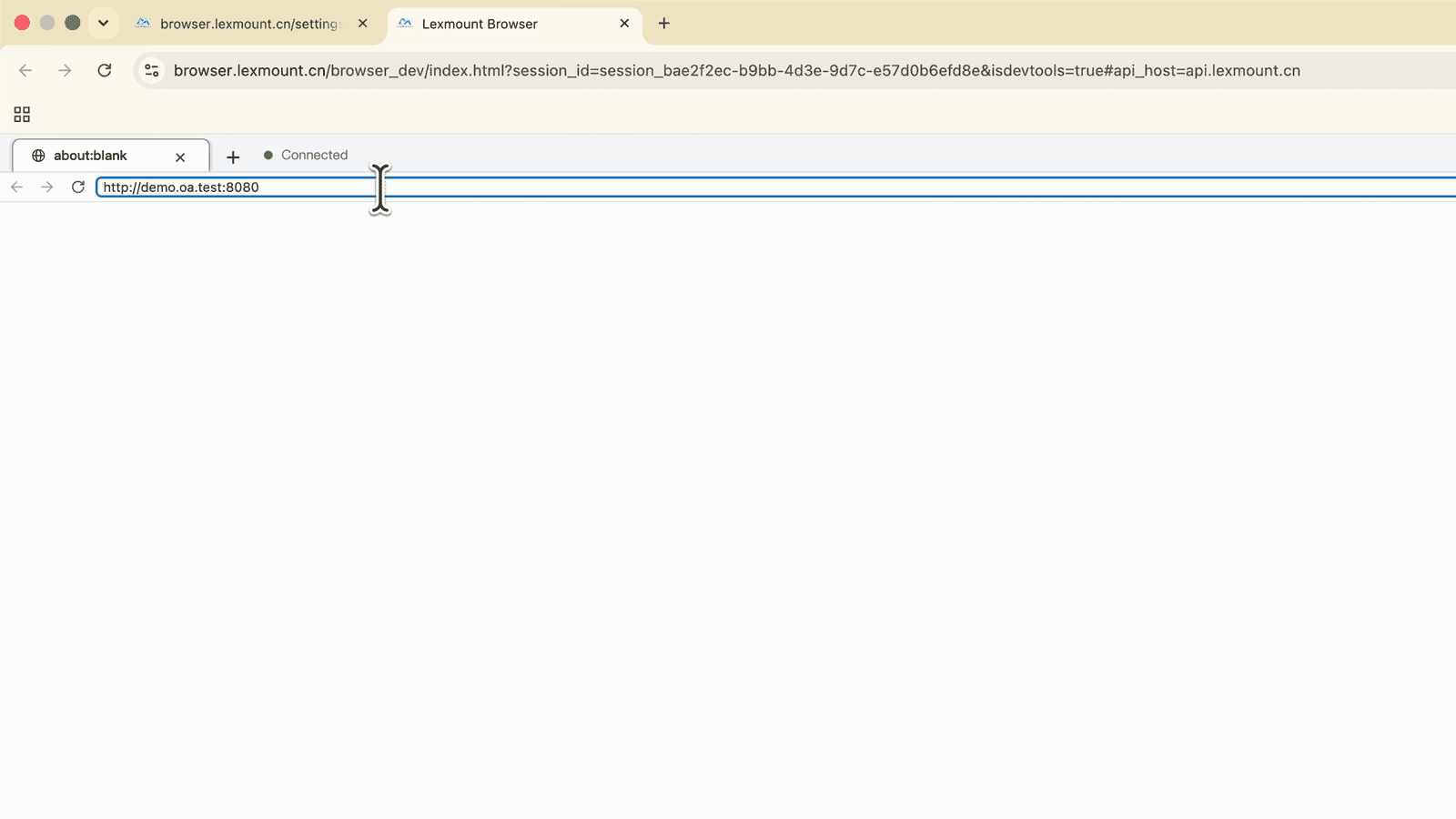Focus the http://demo.oa.test:8080 URL field
The width and height of the screenshot is (1456, 819).
(x=775, y=187)
